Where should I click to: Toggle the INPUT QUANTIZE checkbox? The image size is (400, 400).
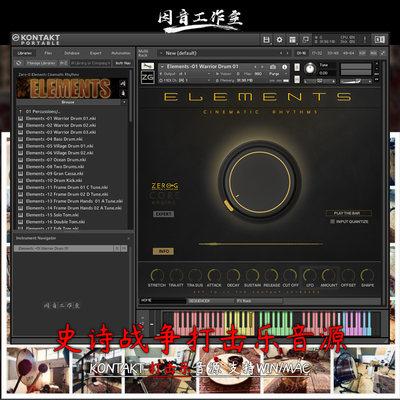coord(332,221)
